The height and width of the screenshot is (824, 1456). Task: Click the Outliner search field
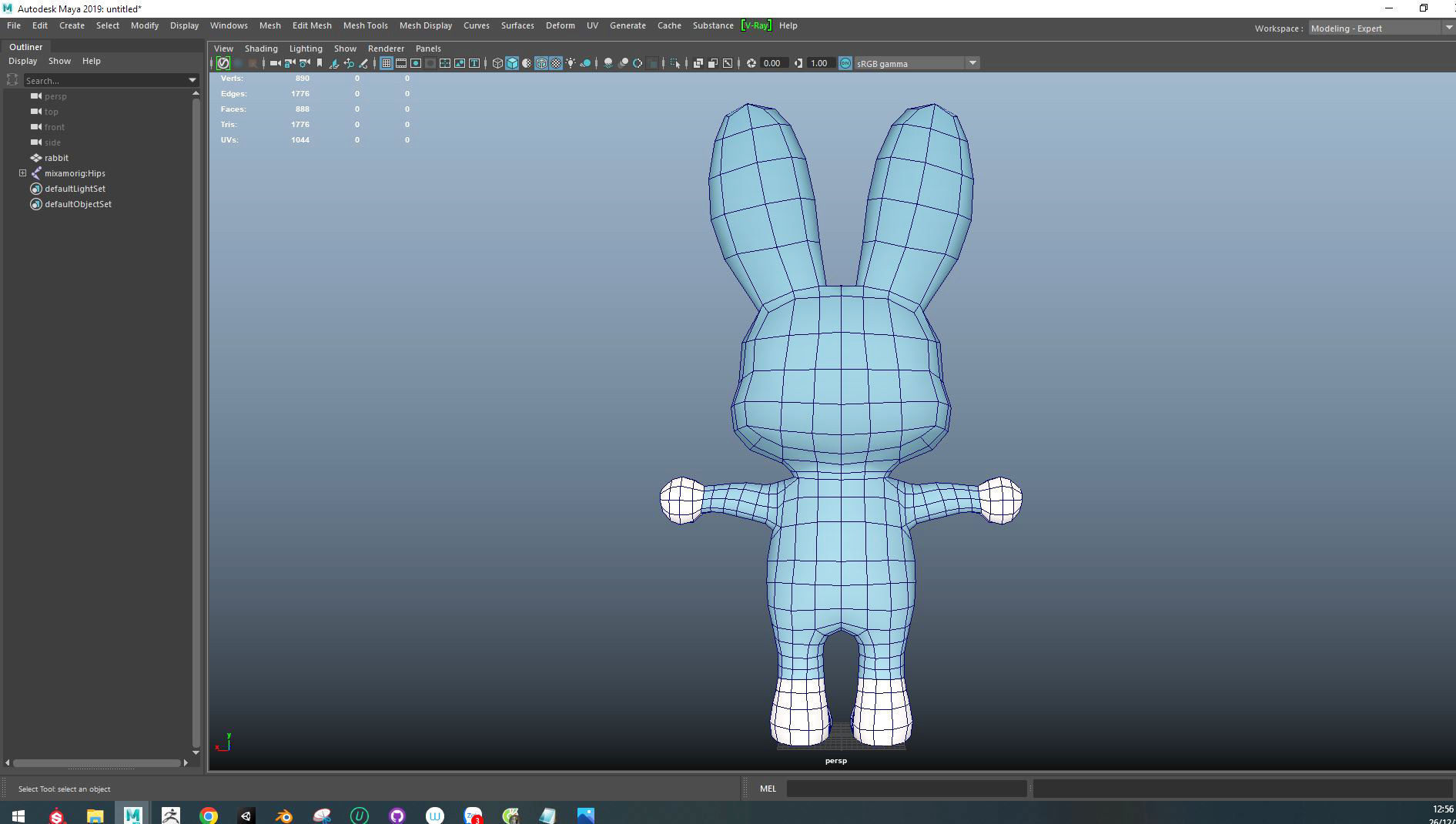click(x=104, y=80)
